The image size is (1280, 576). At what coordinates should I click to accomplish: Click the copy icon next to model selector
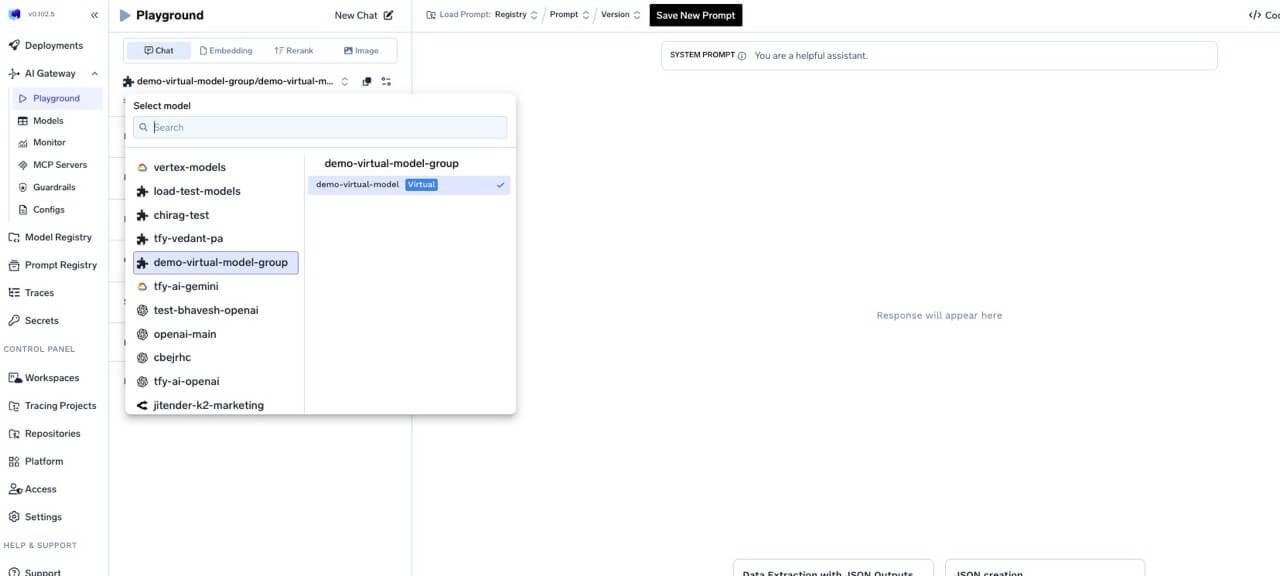point(365,81)
